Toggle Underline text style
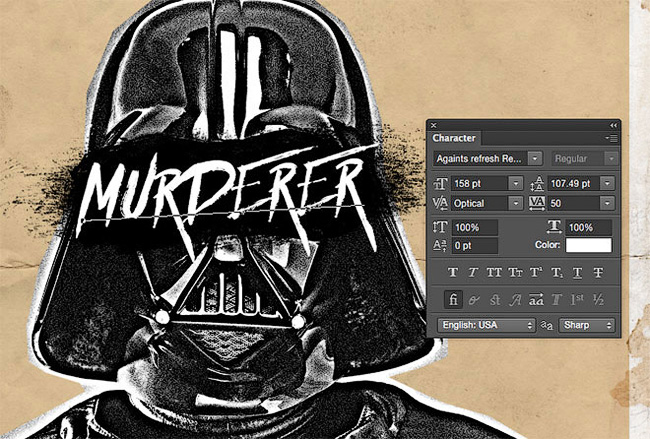 [577, 272]
